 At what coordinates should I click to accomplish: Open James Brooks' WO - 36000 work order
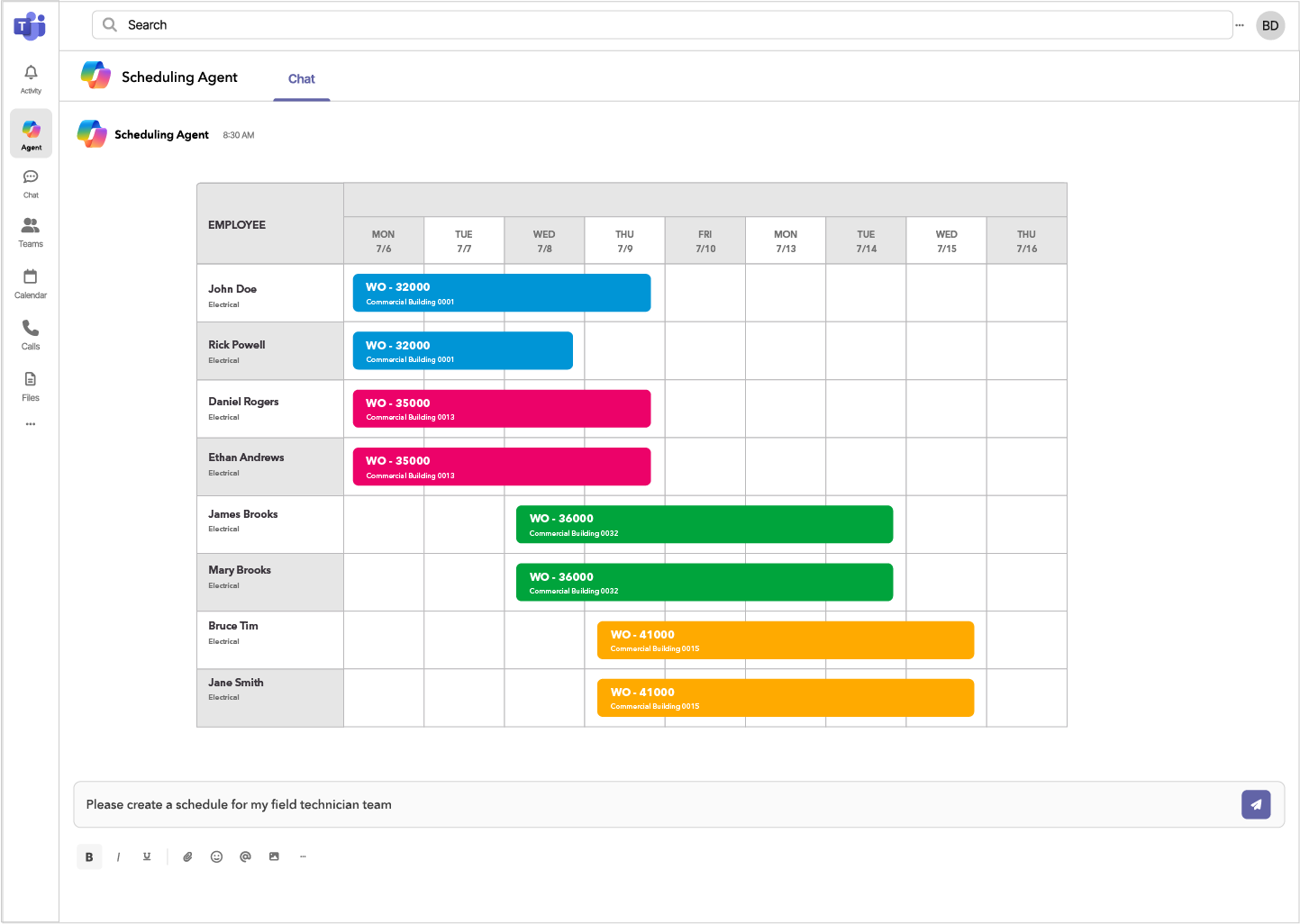[705, 524]
